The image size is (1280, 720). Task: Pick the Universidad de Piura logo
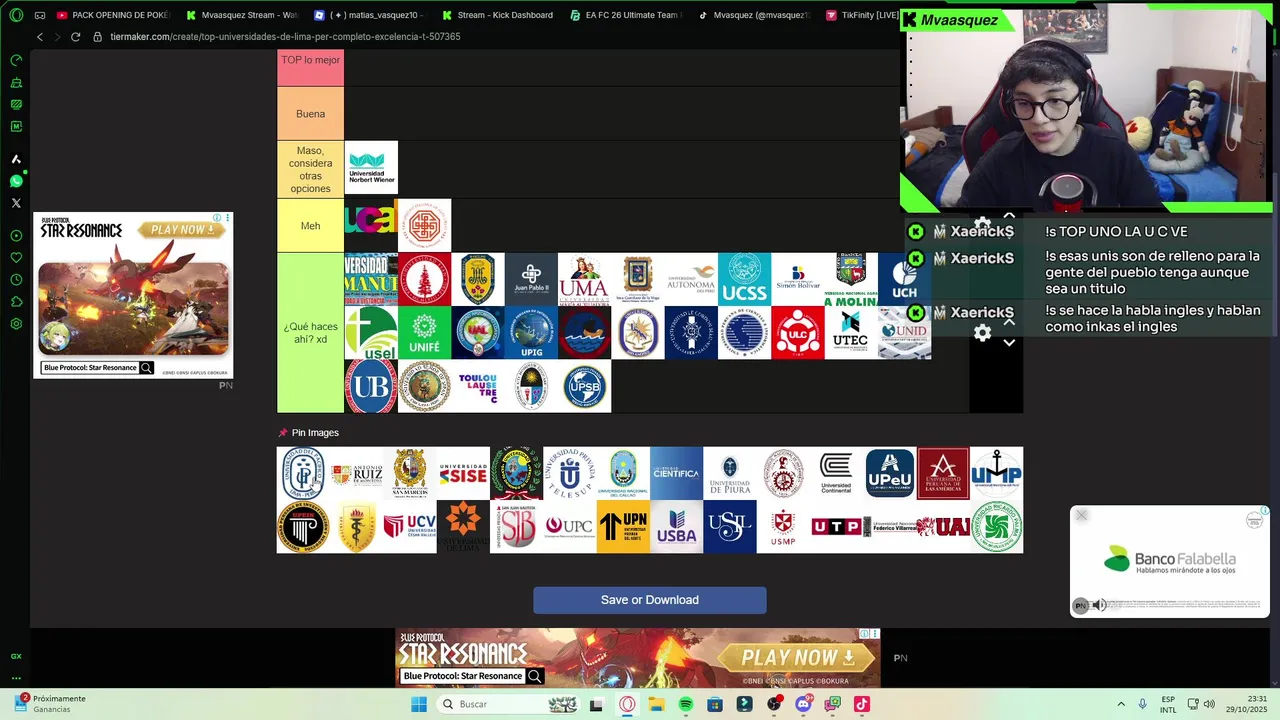click(x=730, y=473)
